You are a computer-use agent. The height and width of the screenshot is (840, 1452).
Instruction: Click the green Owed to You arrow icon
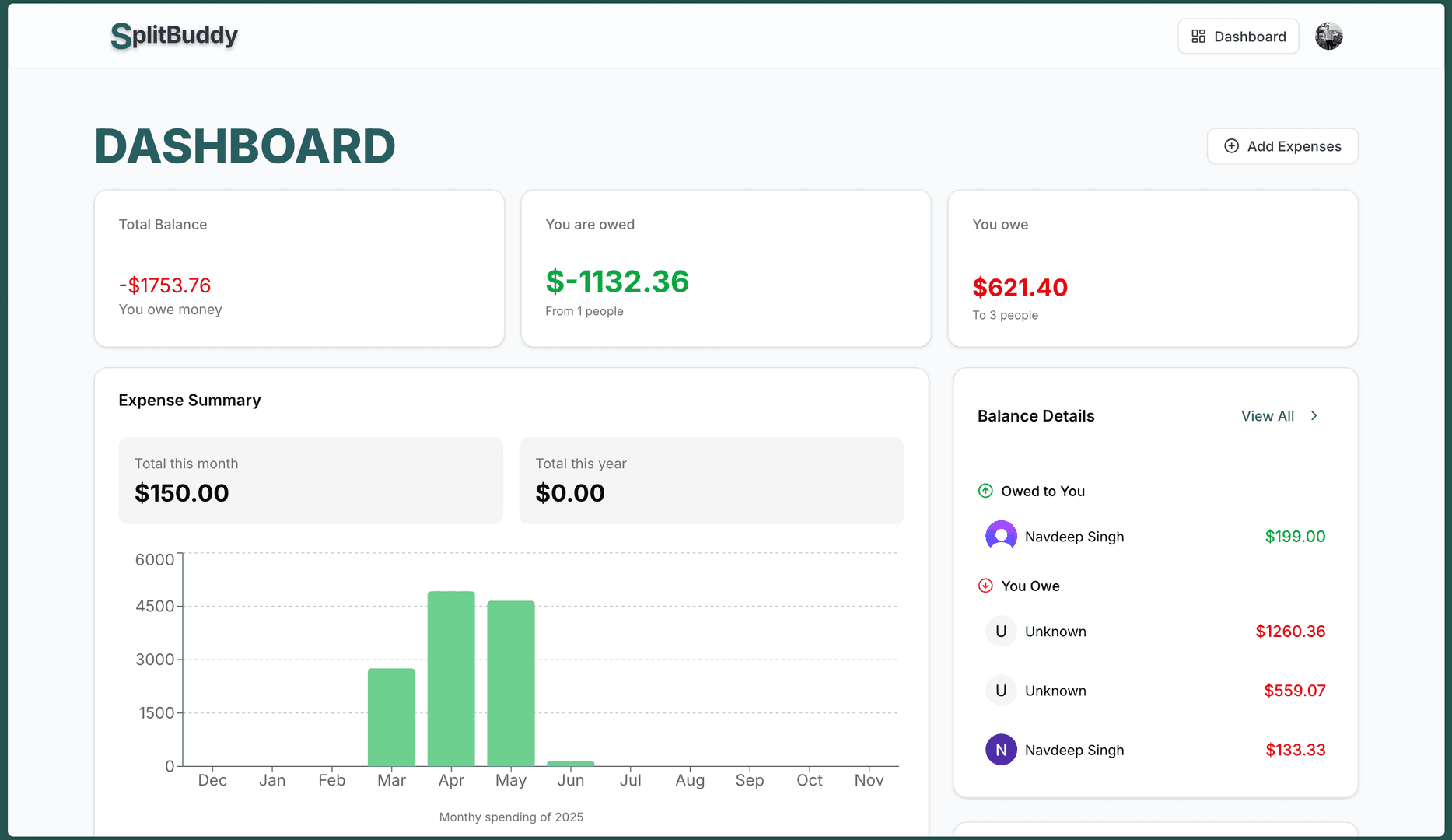coord(985,491)
